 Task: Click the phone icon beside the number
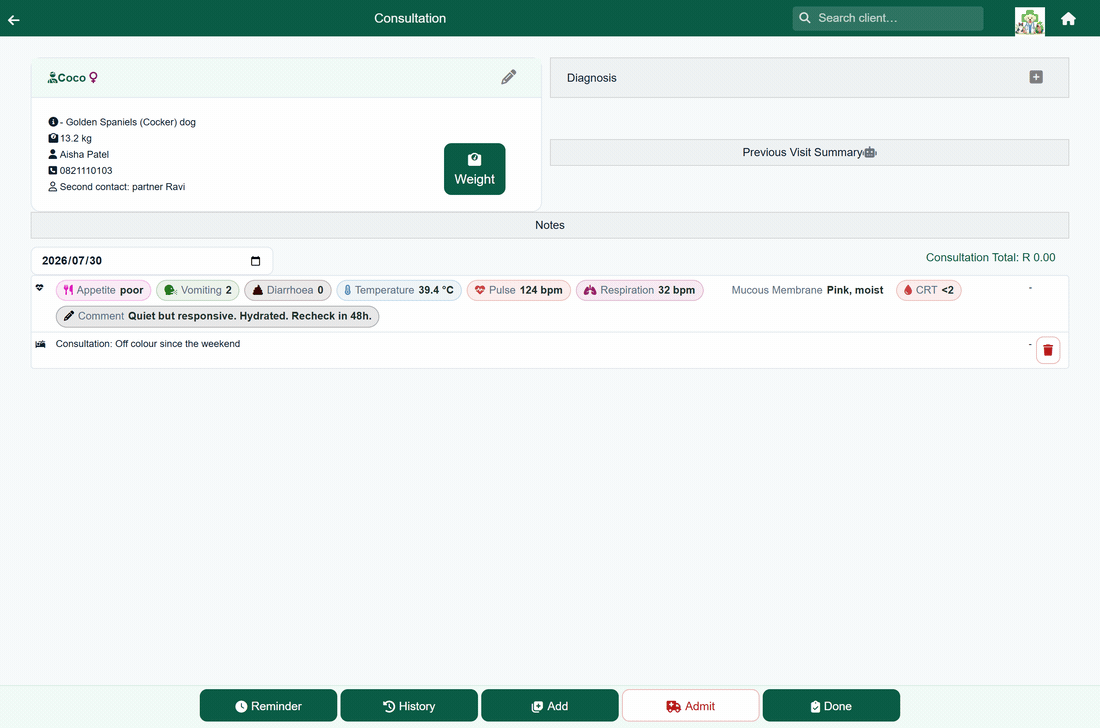coord(53,170)
